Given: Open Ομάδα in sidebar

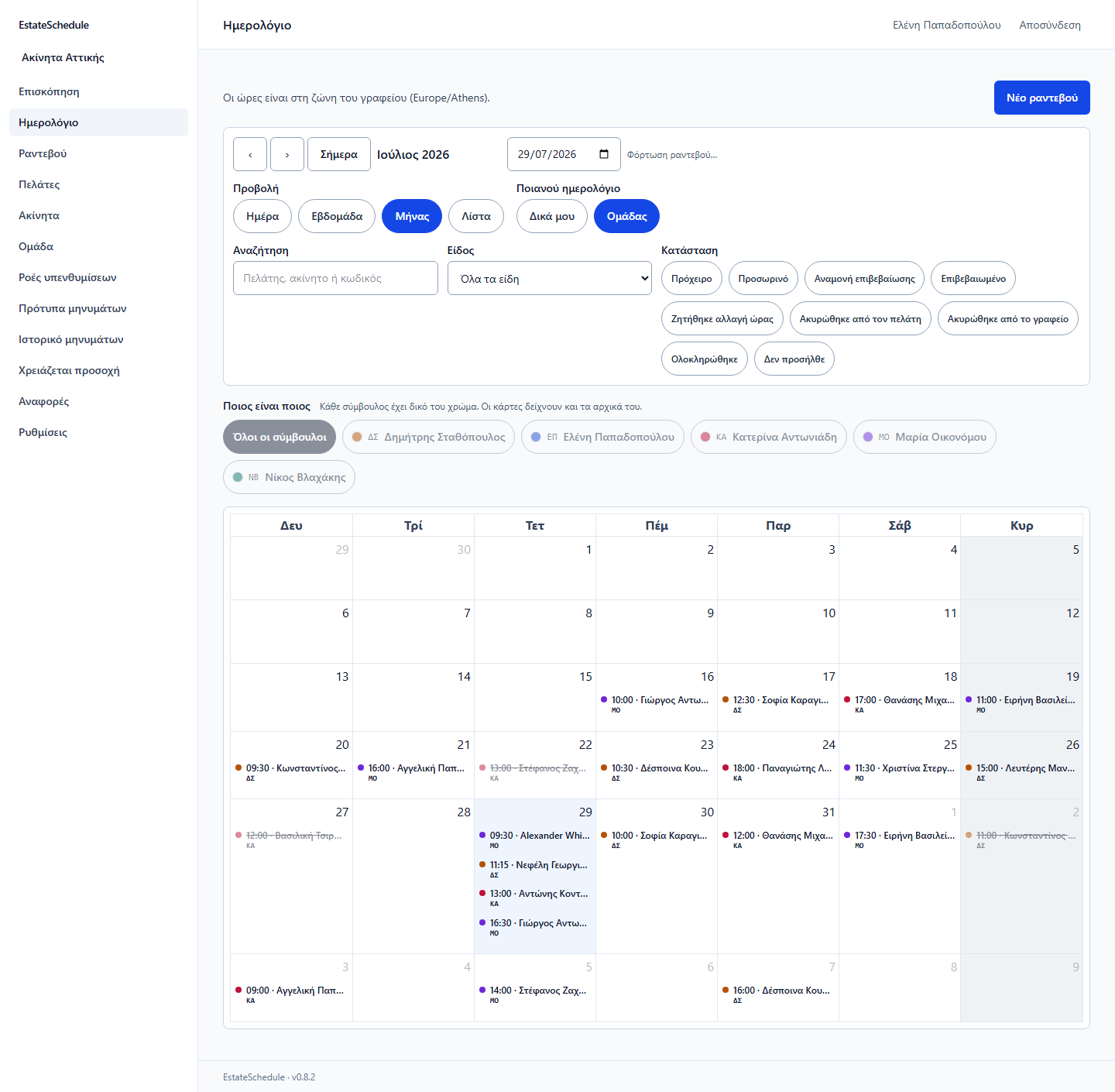Looking at the screenshot, I should (x=98, y=246).
